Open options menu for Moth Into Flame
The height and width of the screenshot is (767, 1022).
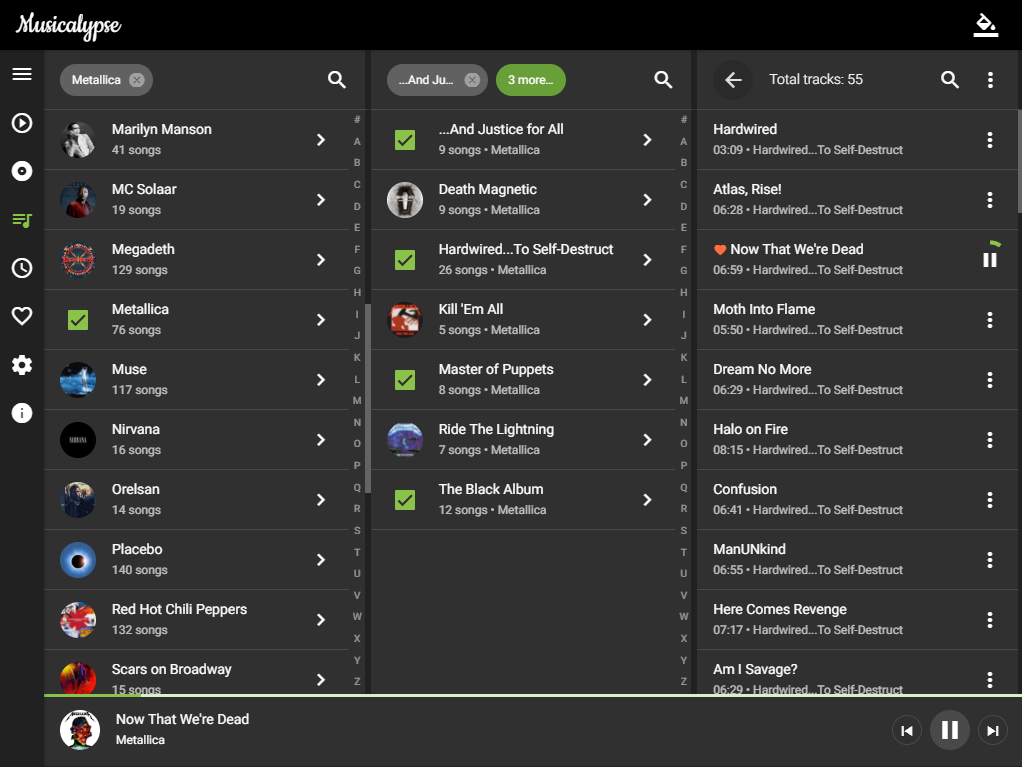tap(989, 320)
